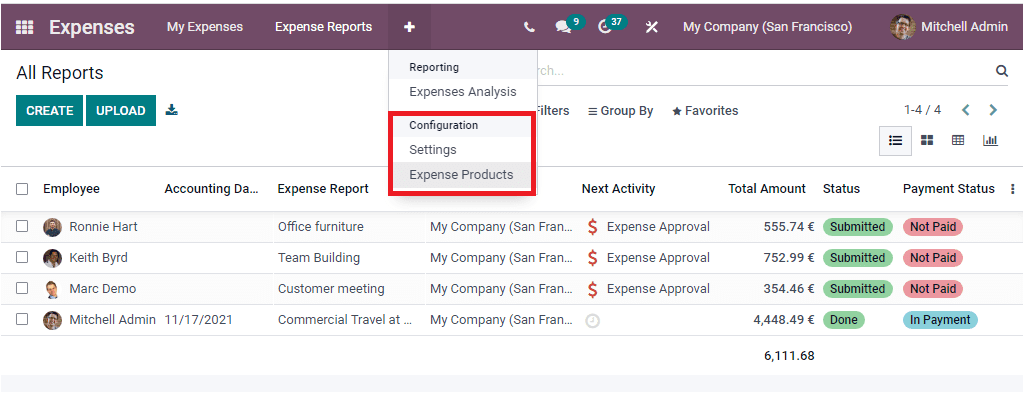The image size is (1024, 393).
Task: Sort by Expense Report column header
Action: (323, 189)
